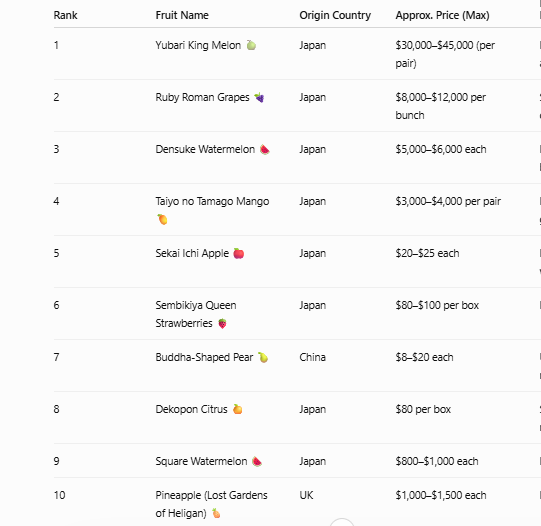This screenshot has height=526, width=541.
Task: Select the UK origin cell
Action: tap(306, 495)
